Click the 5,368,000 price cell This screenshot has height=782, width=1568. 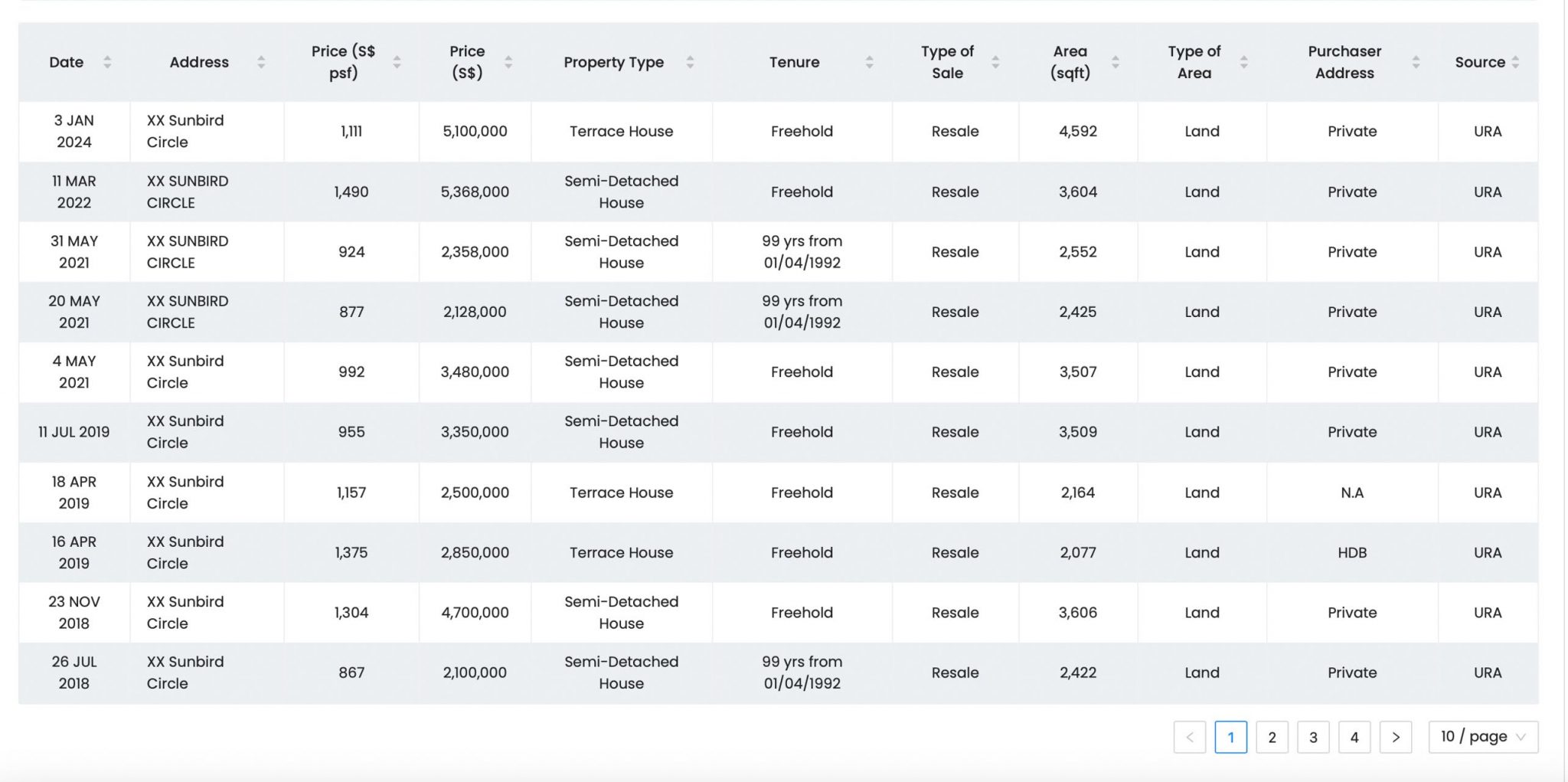pos(475,191)
